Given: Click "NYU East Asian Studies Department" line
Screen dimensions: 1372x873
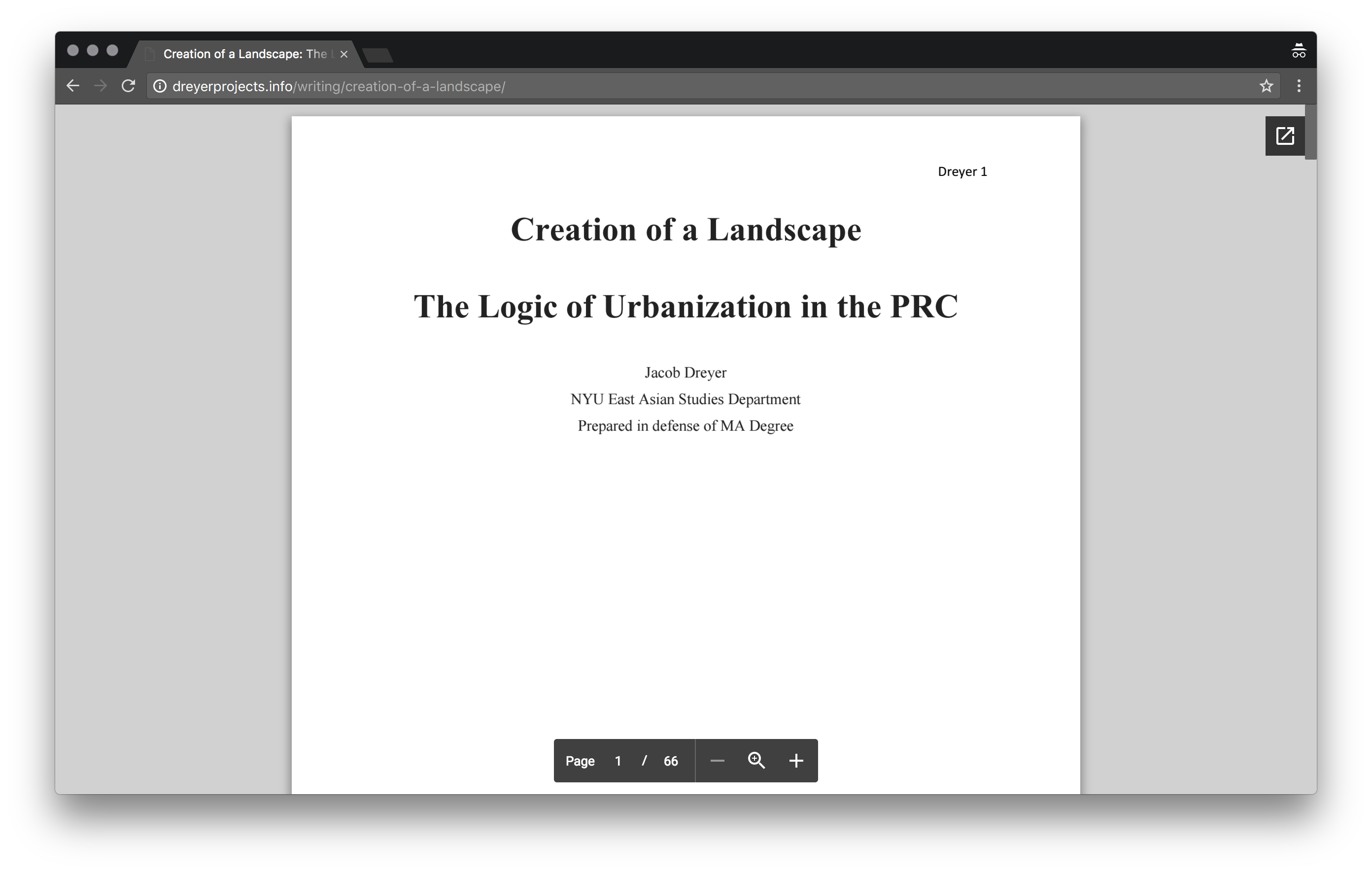Looking at the screenshot, I should click(x=686, y=399).
